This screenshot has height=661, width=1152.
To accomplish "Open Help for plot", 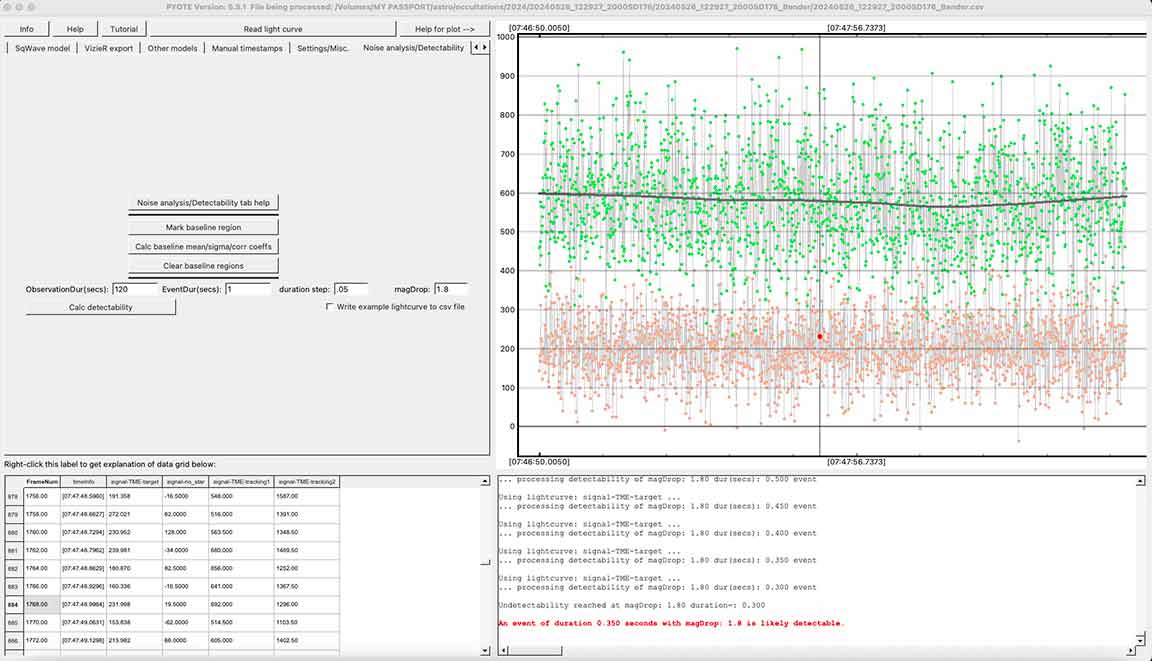I will pos(444,29).
